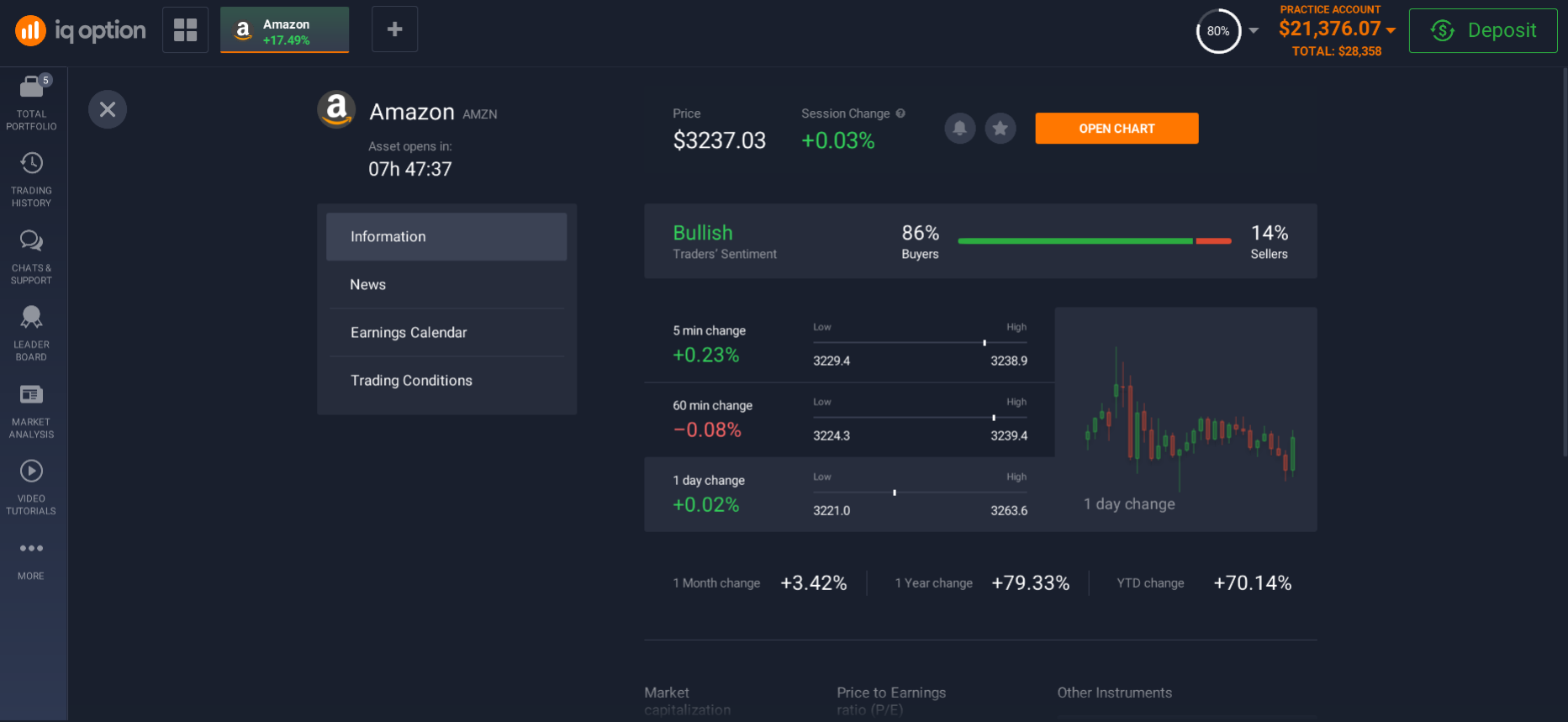The width and height of the screenshot is (1568, 722).
Task: Click the price $3237.03
Action: [719, 140]
